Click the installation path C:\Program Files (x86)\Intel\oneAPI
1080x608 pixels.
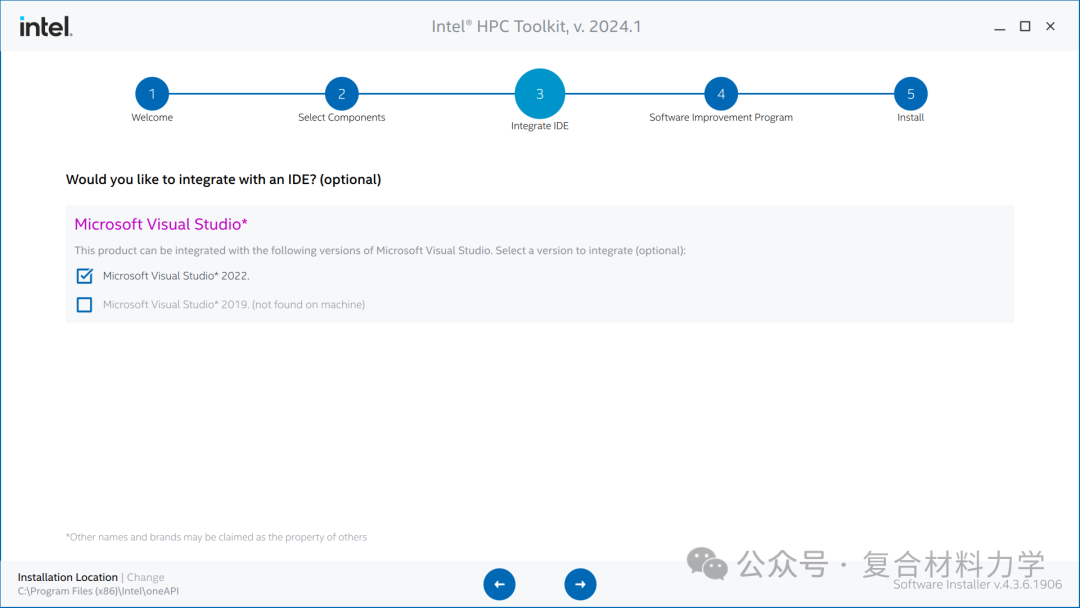[98, 591]
